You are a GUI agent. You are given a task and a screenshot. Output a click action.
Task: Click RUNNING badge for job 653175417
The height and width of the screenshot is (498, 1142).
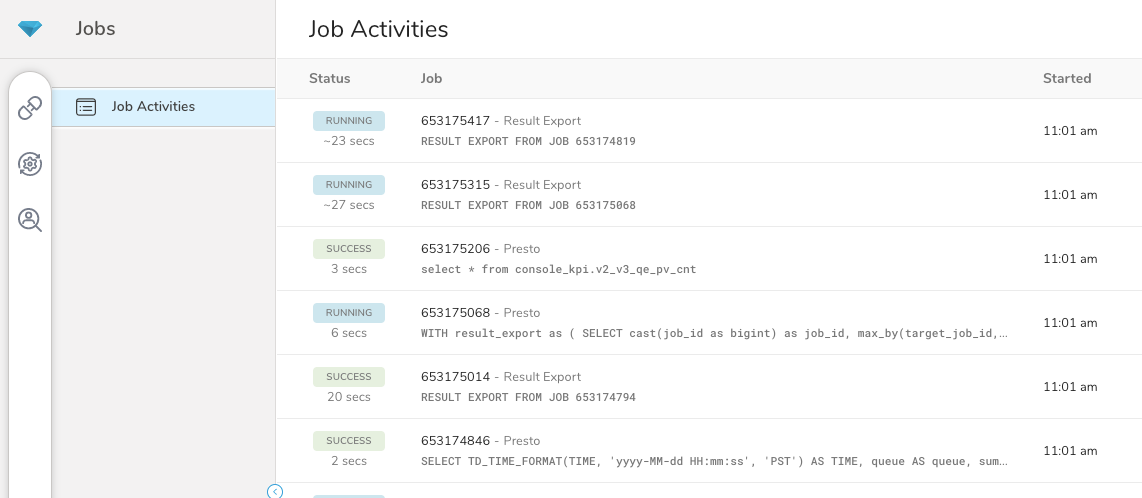pos(349,121)
